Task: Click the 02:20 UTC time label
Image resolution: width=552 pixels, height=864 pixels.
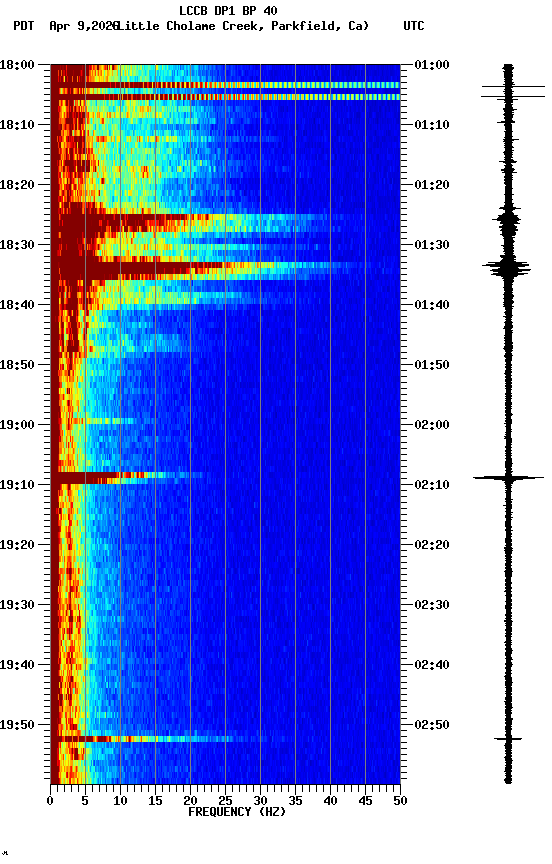Action: click(432, 545)
